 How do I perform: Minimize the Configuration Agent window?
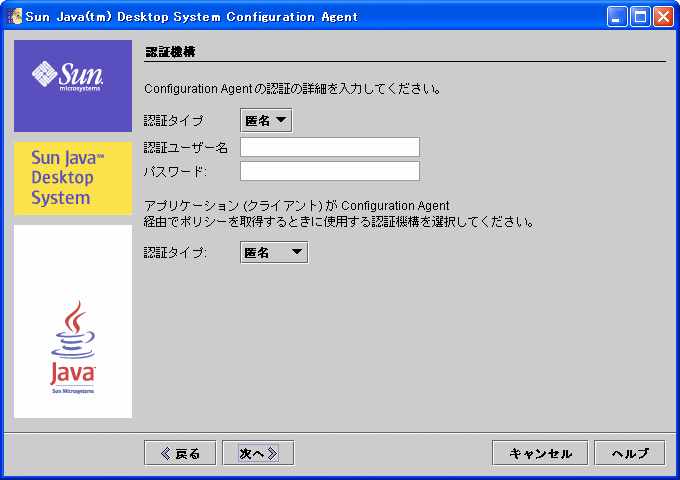click(x=616, y=17)
